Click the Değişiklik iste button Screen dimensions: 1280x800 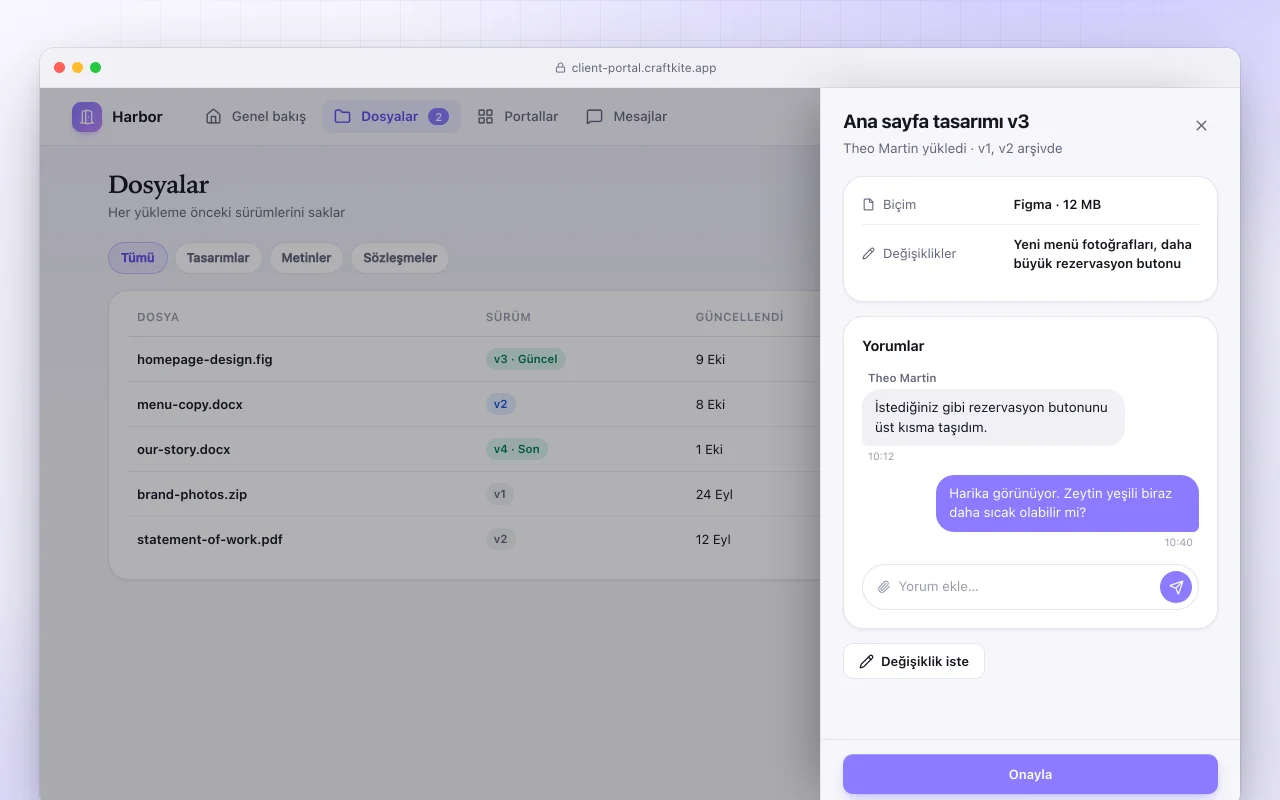914,661
